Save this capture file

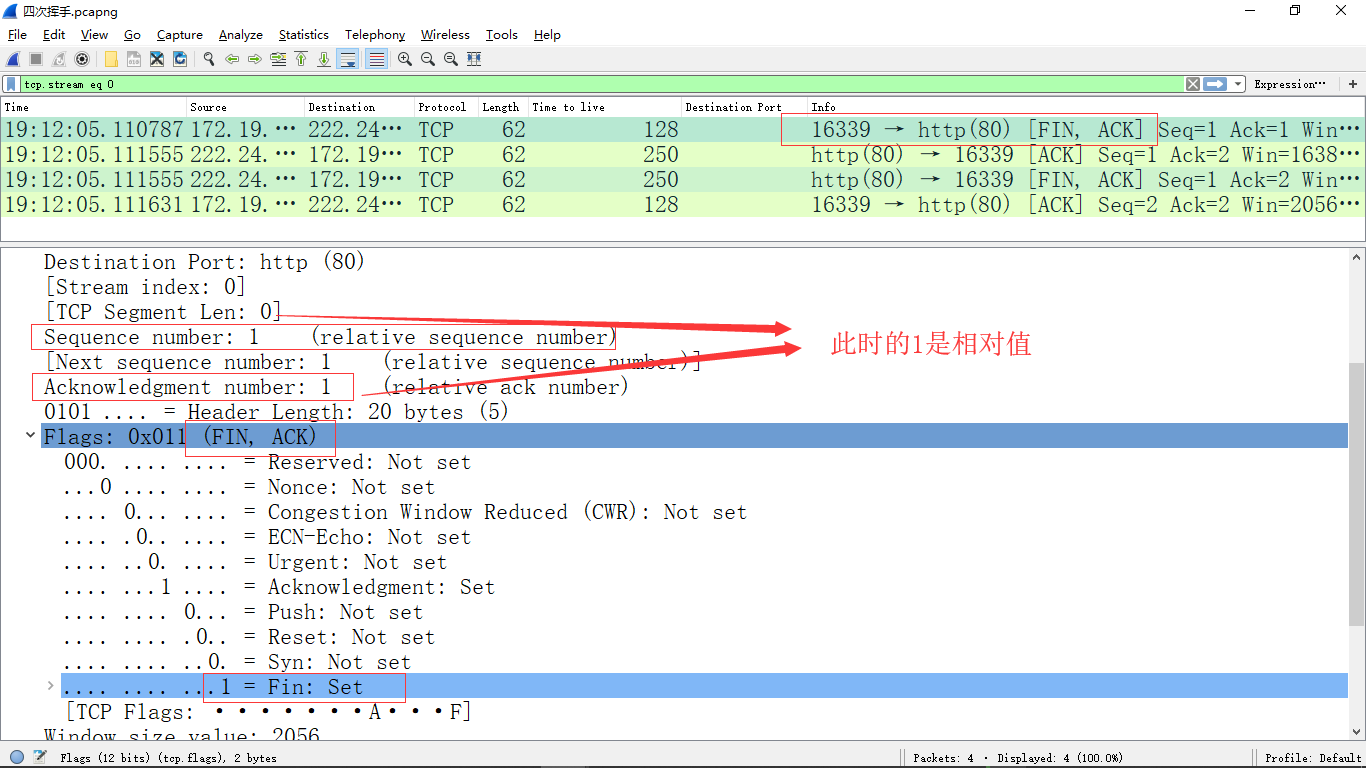134,59
